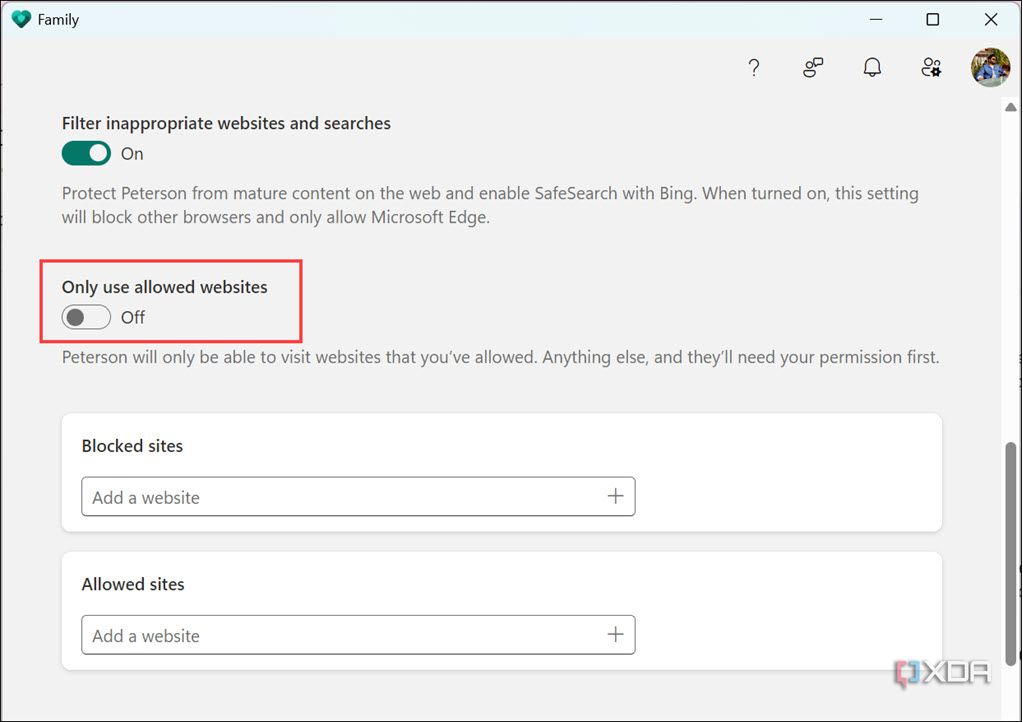Open the notifications bell

(x=872, y=68)
